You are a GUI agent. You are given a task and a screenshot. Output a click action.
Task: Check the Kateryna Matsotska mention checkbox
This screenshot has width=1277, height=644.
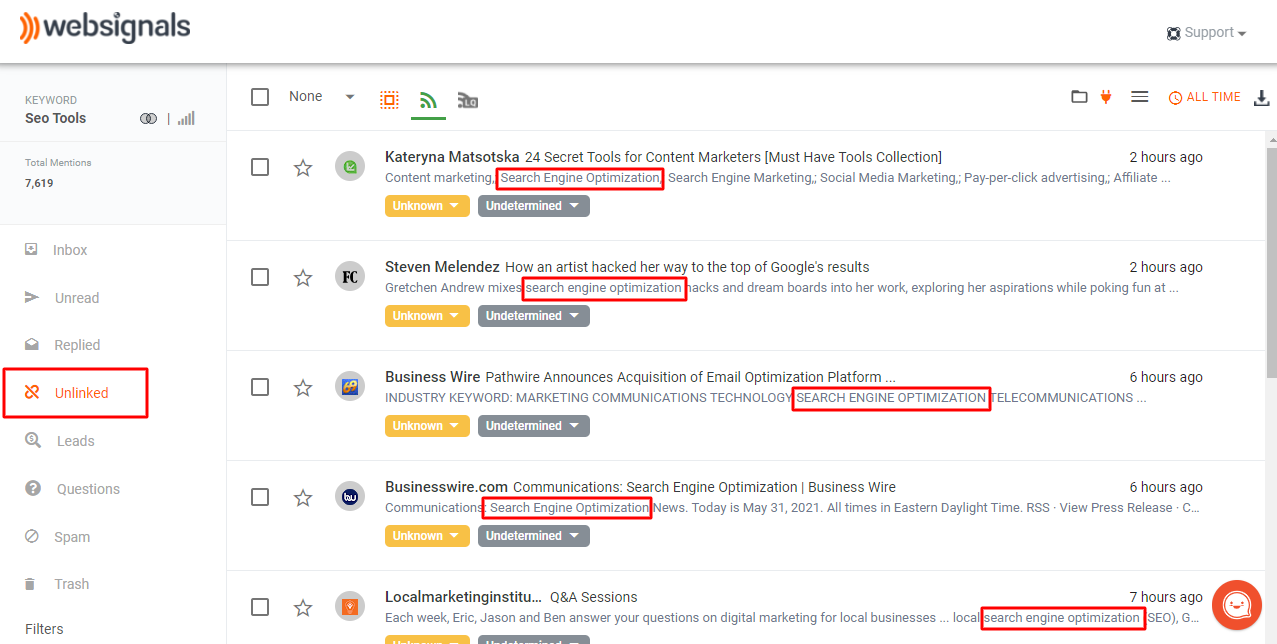[260, 167]
